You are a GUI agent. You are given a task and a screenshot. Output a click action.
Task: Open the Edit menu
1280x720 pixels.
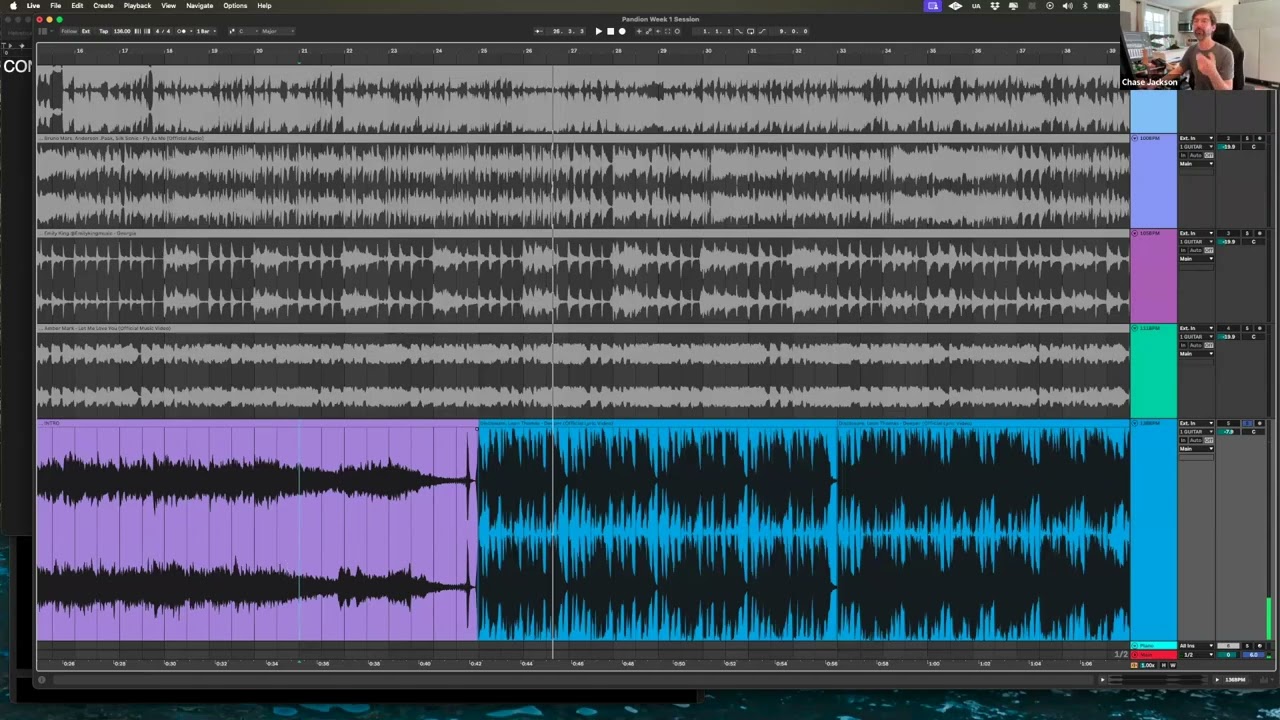click(x=77, y=6)
